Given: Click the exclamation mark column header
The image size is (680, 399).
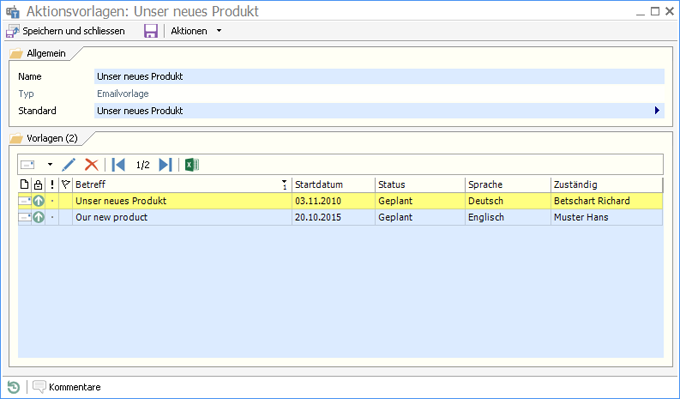Looking at the screenshot, I should coord(52,185).
